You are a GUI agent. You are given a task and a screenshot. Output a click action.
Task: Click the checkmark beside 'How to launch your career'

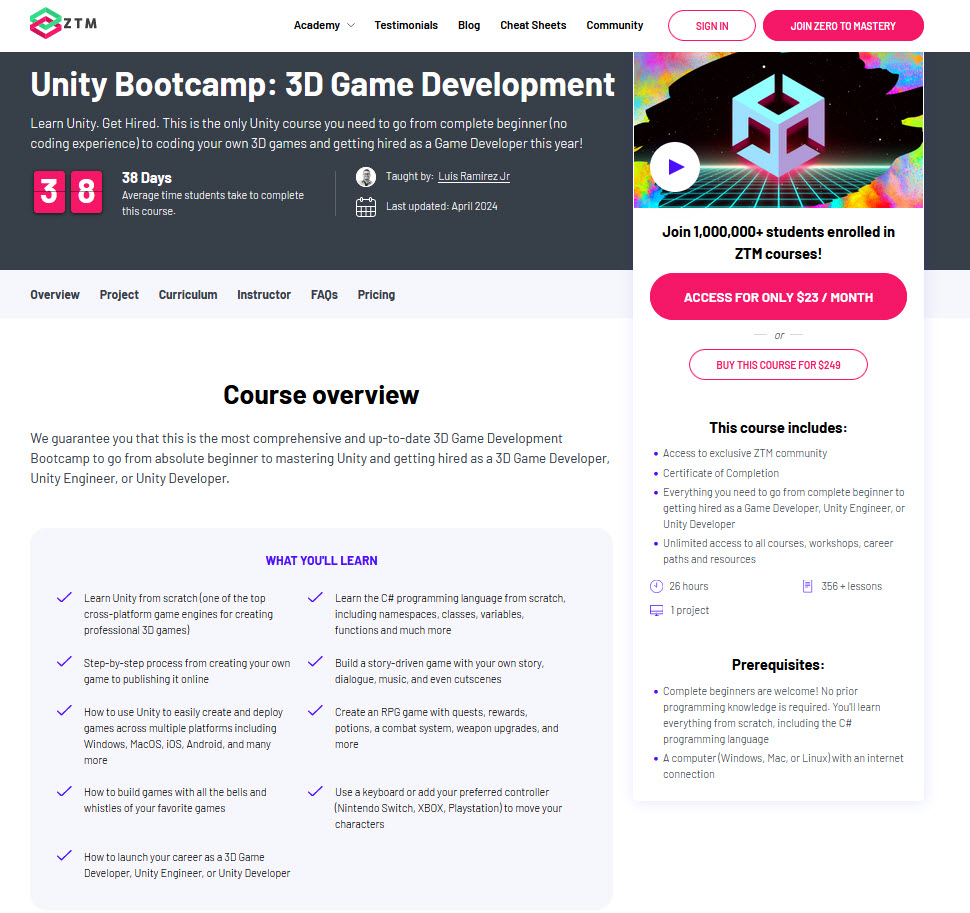(64, 856)
